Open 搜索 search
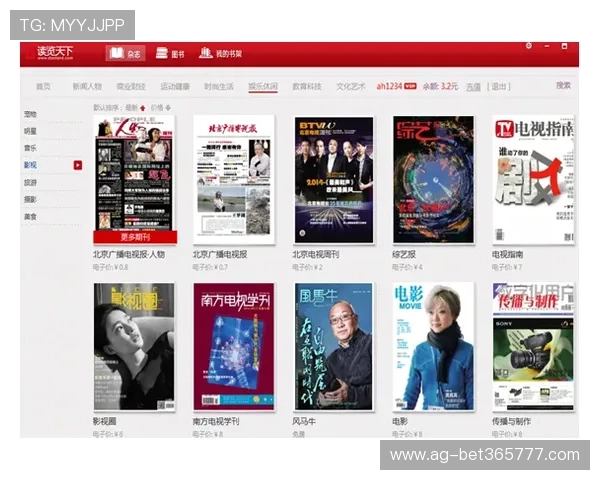The width and height of the screenshot is (600, 480). point(563,85)
